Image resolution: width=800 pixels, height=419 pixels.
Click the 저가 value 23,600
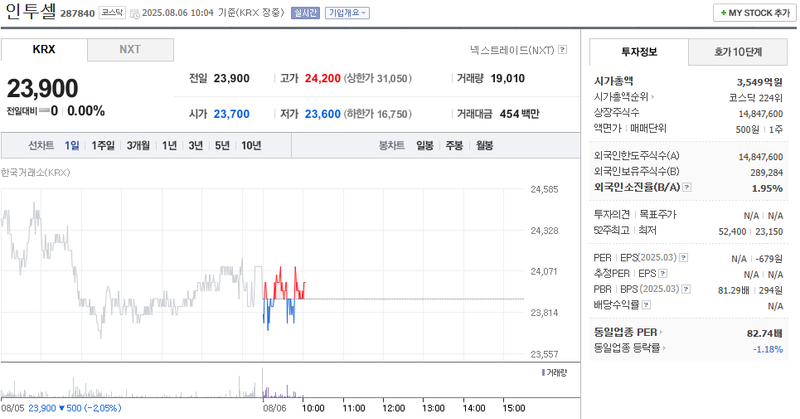coord(322,114)
